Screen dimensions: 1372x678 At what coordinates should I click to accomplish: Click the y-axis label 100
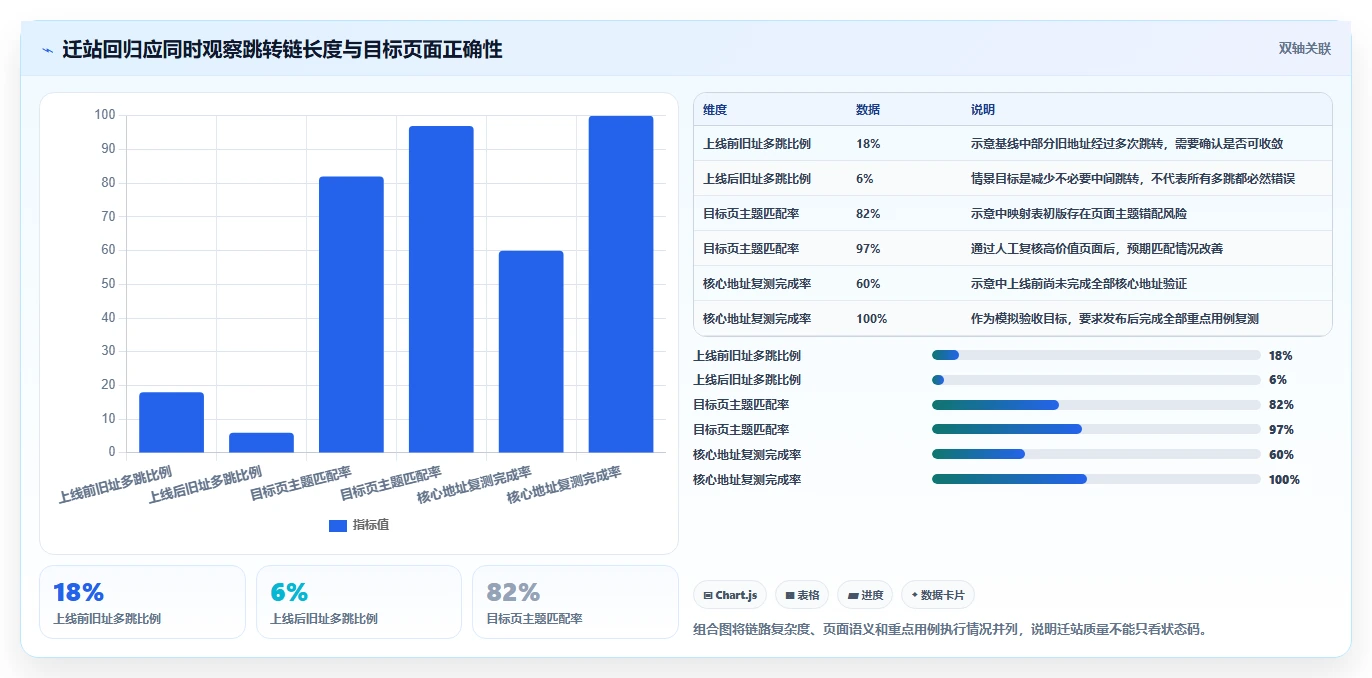[105, 115]
